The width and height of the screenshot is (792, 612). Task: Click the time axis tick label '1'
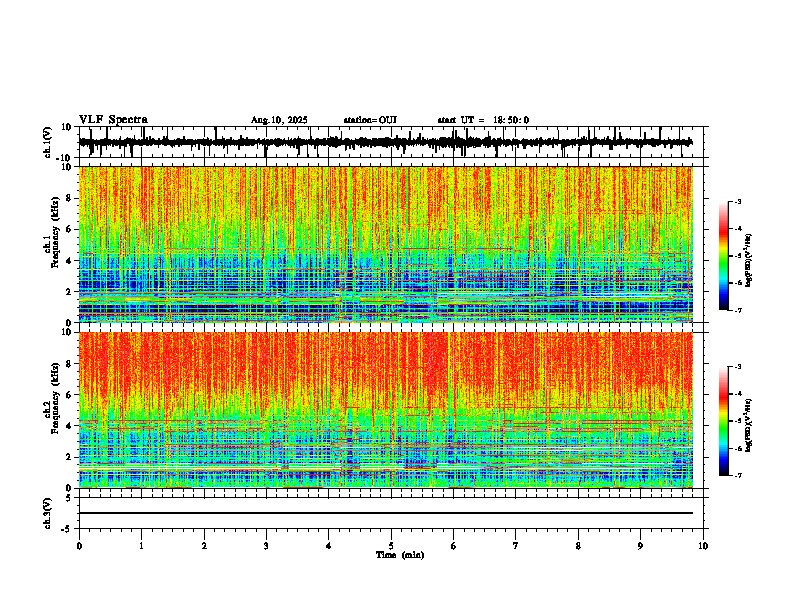141,546
